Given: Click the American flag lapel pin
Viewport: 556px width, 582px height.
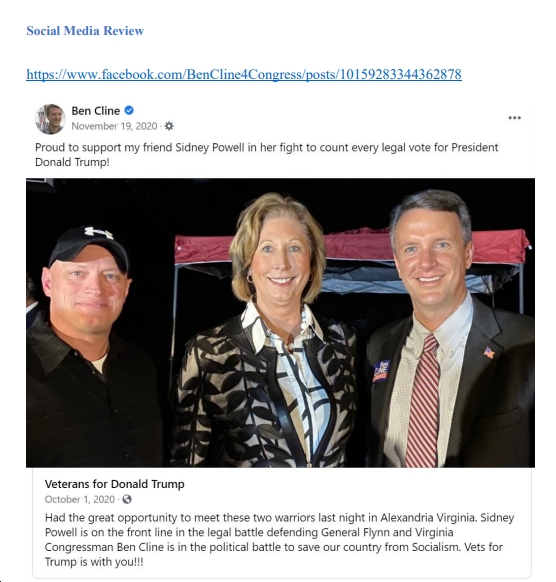Looking at the screenshot, I should point(489,353).
